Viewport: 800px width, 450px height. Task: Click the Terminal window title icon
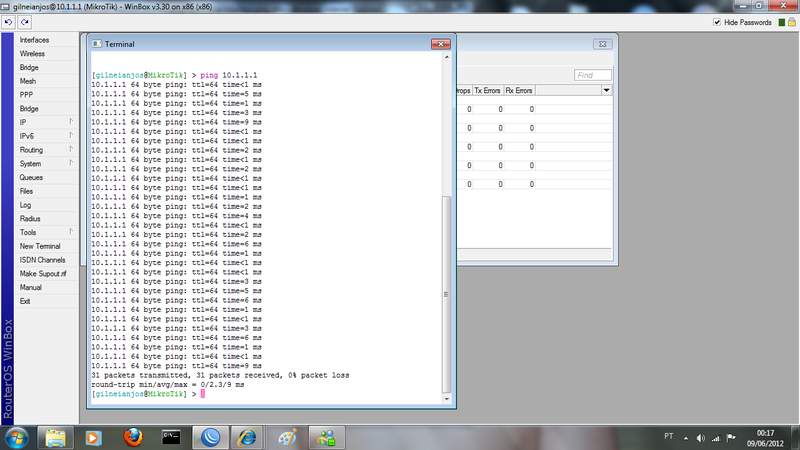[96, 44]
